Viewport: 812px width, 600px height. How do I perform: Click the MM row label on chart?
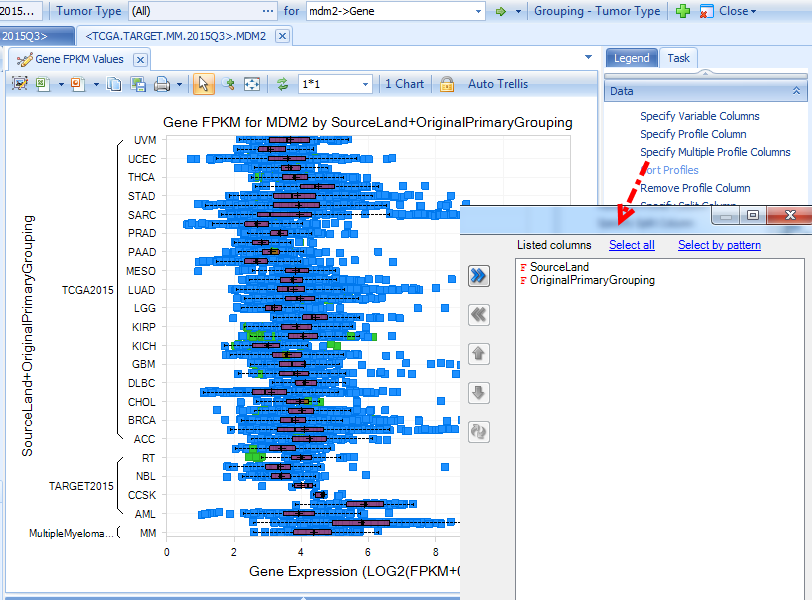click(148, 533)
